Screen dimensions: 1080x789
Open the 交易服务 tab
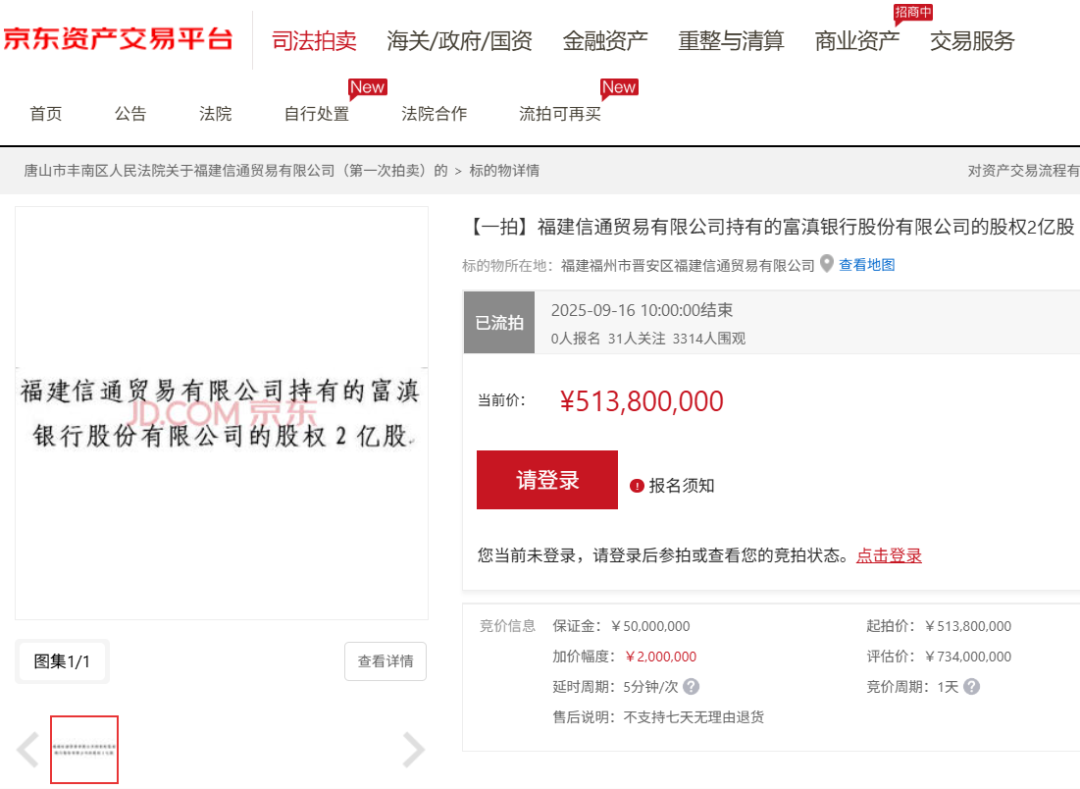[x=973, y=41]
